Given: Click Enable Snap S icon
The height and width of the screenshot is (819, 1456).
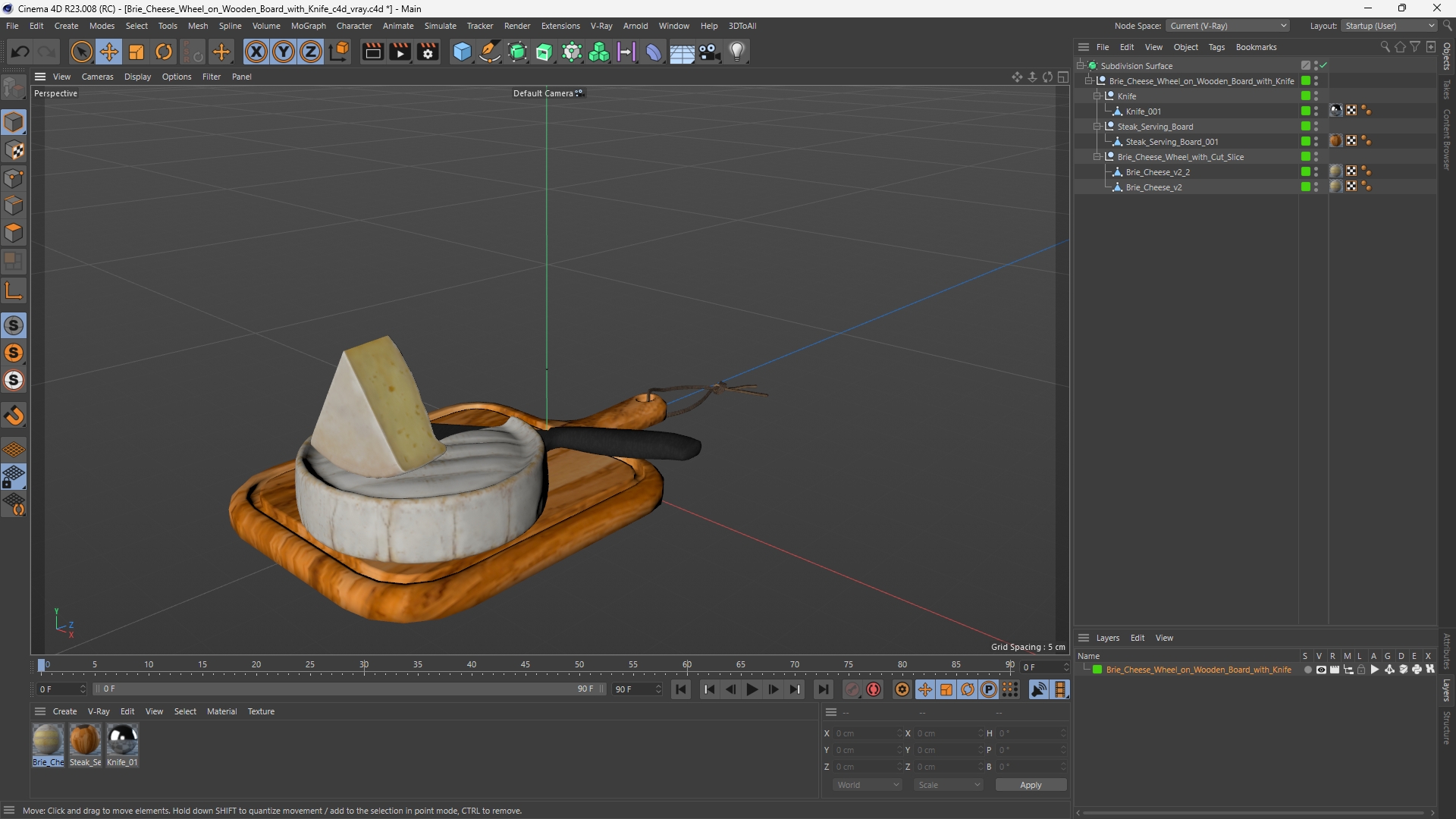Looking at the screenshot, I should 14,325.
